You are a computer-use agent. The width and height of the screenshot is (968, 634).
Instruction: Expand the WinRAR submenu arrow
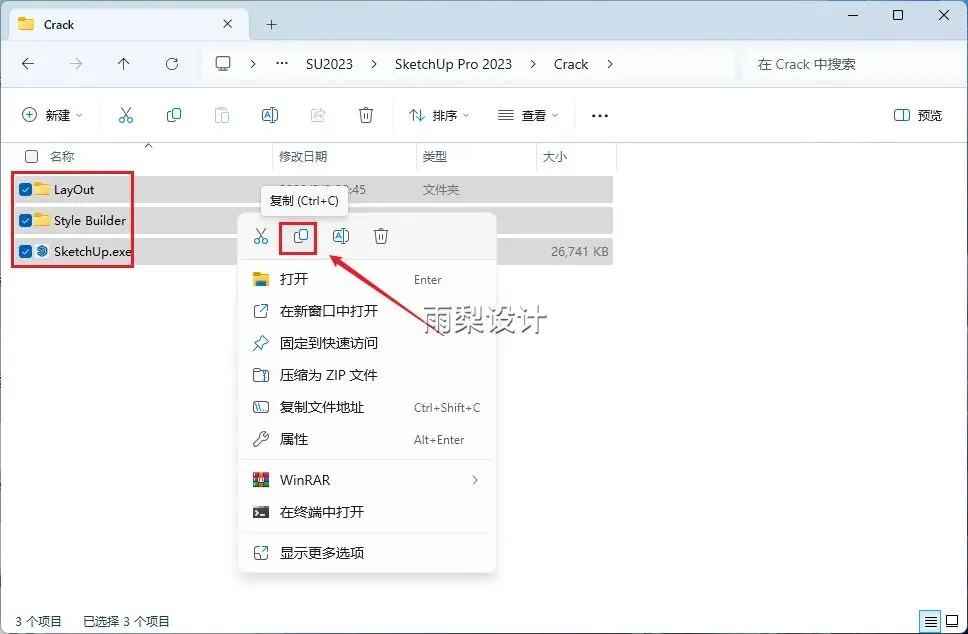click(x=475, y=480)
